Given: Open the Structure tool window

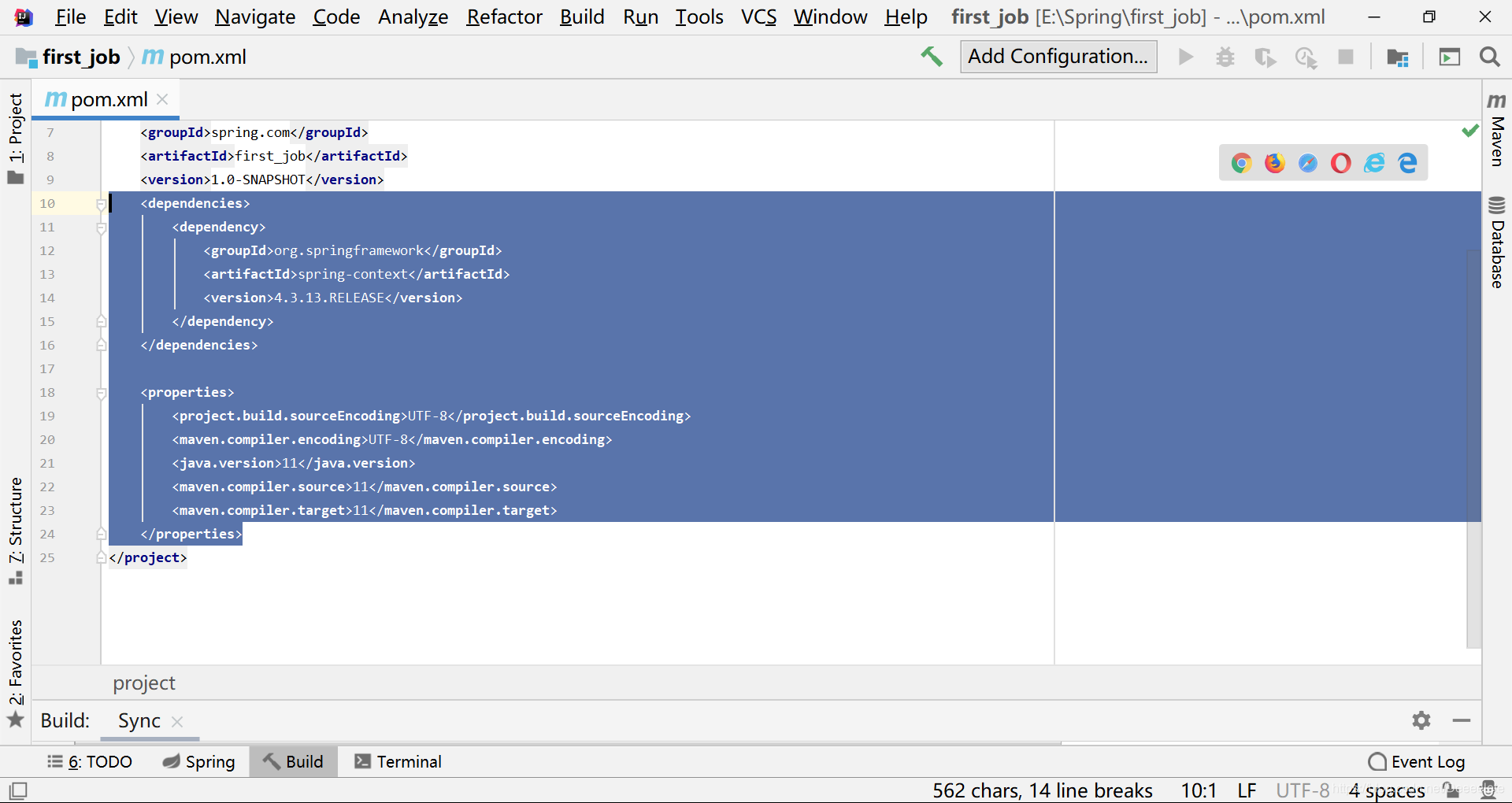Looking at the screenshot, I should click(16, 531).
